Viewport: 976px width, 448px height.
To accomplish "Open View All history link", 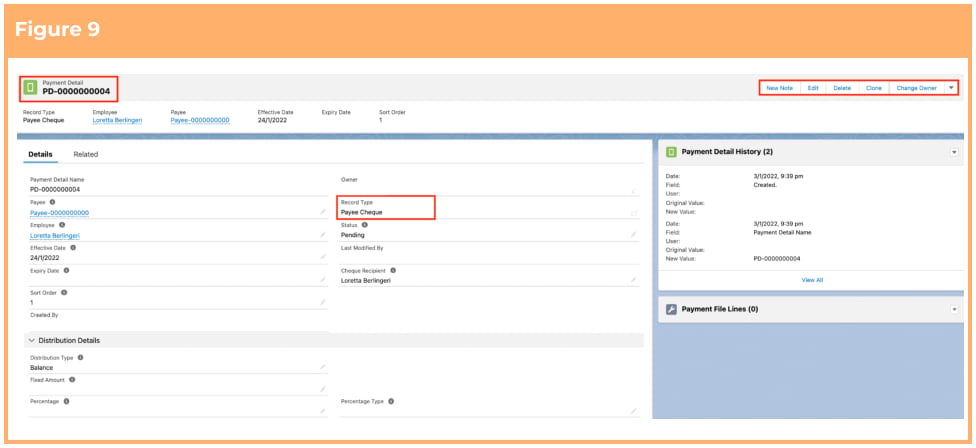I will click(812, 280).
